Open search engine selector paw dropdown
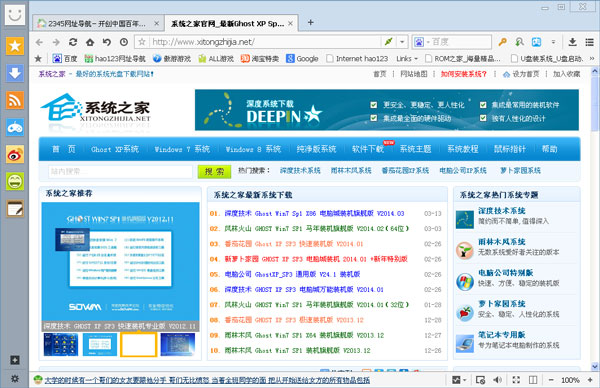 click(x=421, y=42)
